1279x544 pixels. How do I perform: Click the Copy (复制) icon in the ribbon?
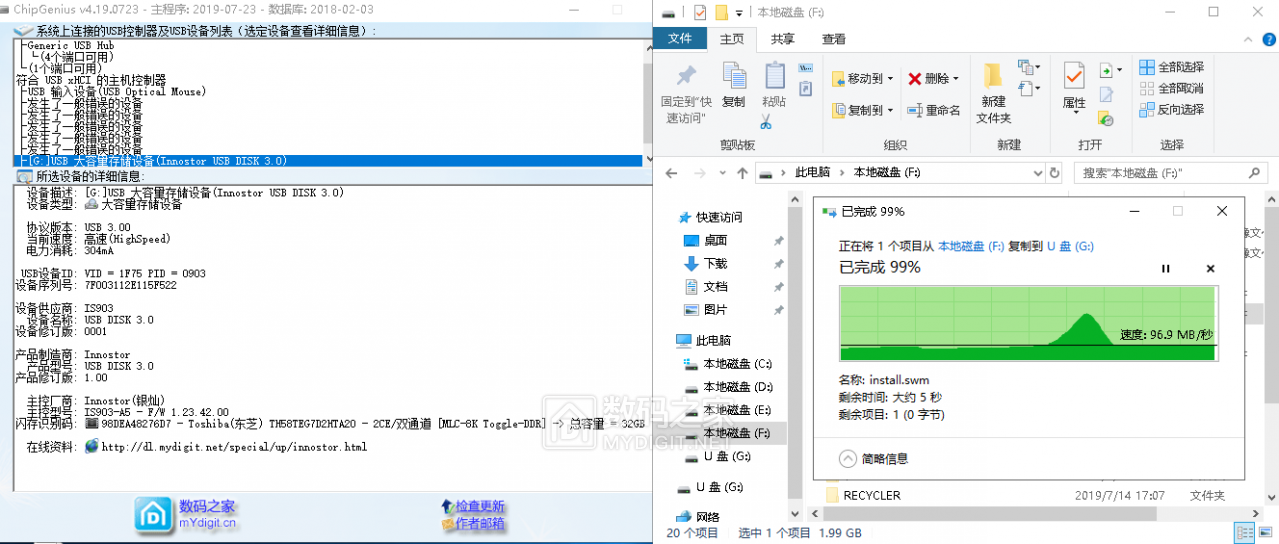click(x=734, y=77)
